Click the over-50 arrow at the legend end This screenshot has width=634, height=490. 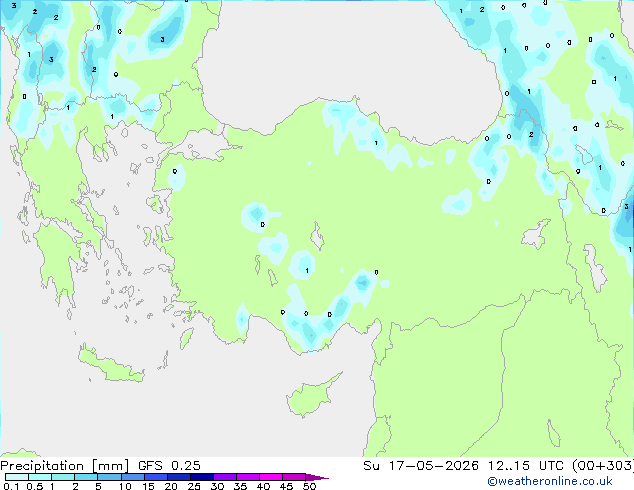[x=317, y=477]
